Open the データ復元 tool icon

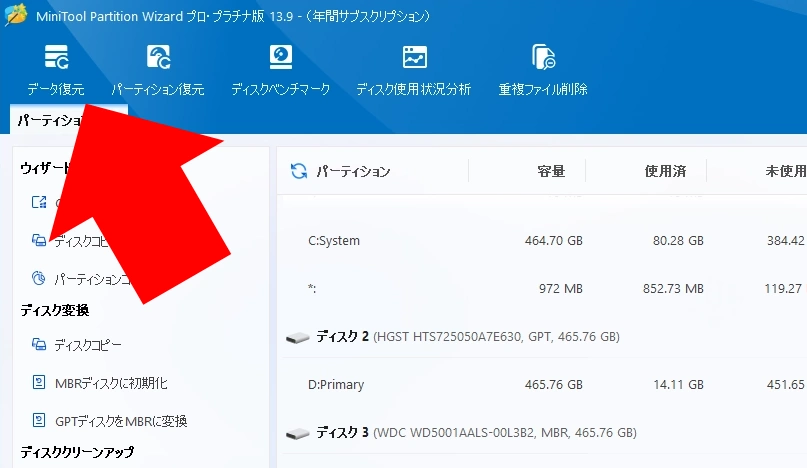pyautogui.click(x=56, y=57)
